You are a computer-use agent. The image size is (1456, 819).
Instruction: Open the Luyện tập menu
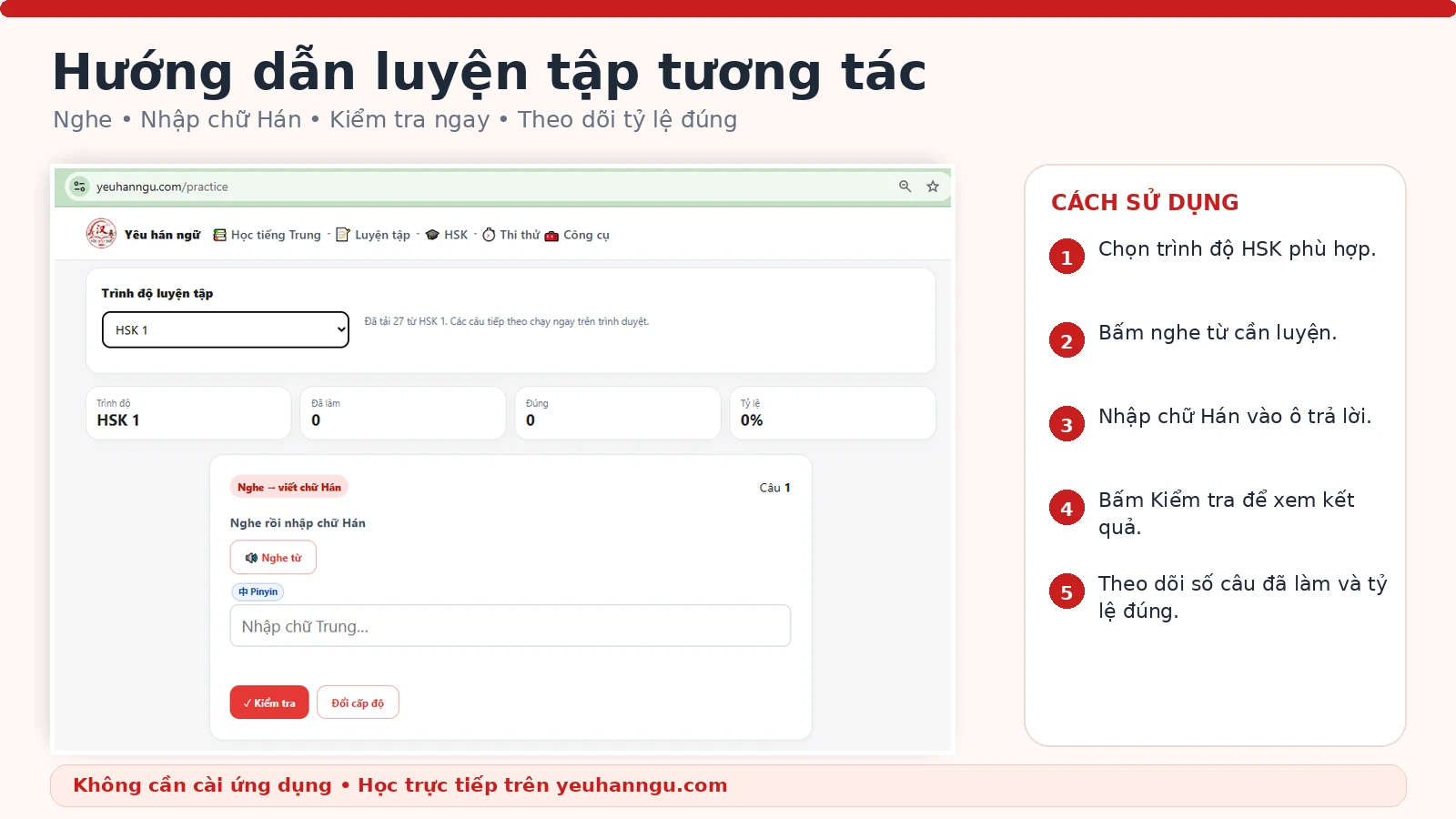coord(373,235)
